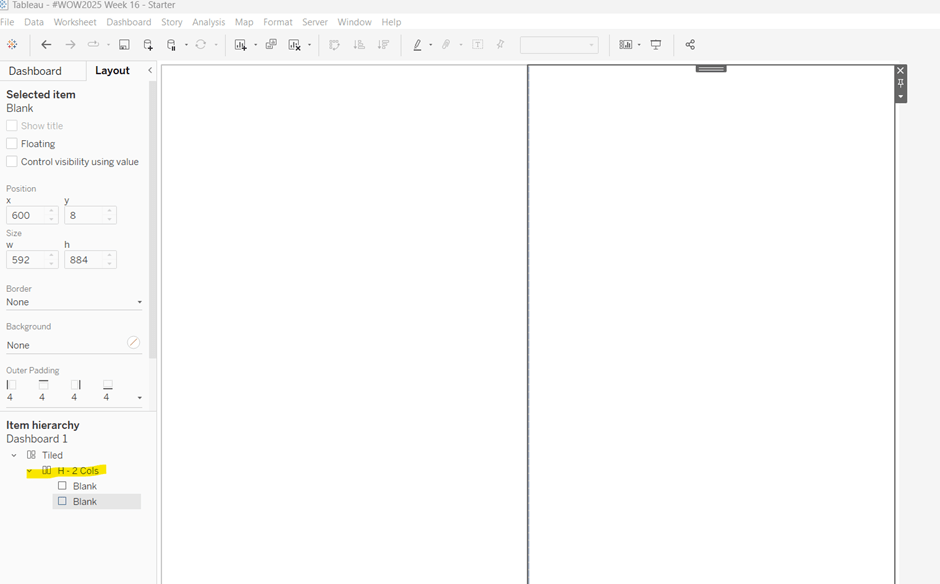The height and width of the screenshot is (584, 940).
Task: Click the Add new data source icon
Action: (148, 44)
